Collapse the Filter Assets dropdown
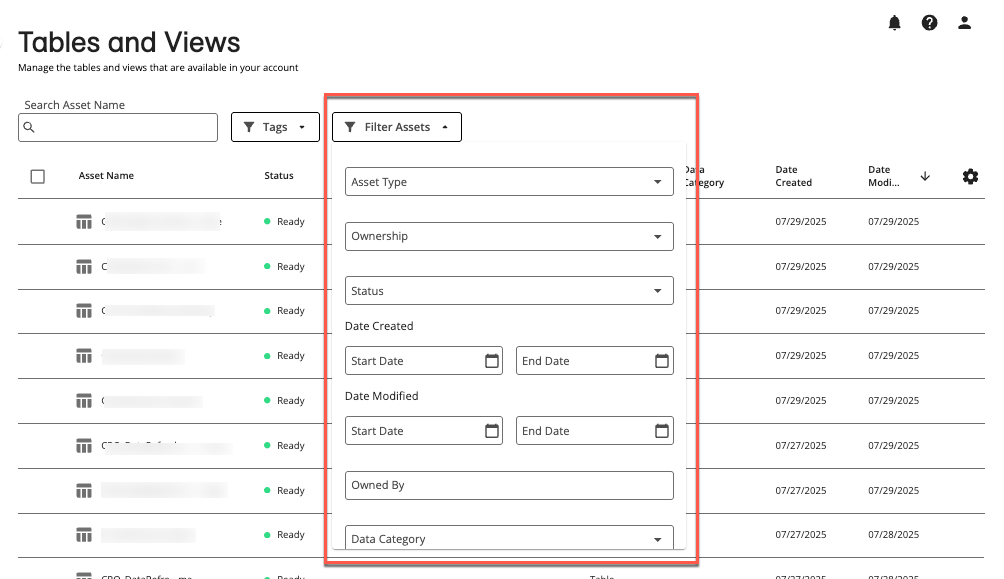This screenshot has height=579, width=1004. tap(396, 127)
